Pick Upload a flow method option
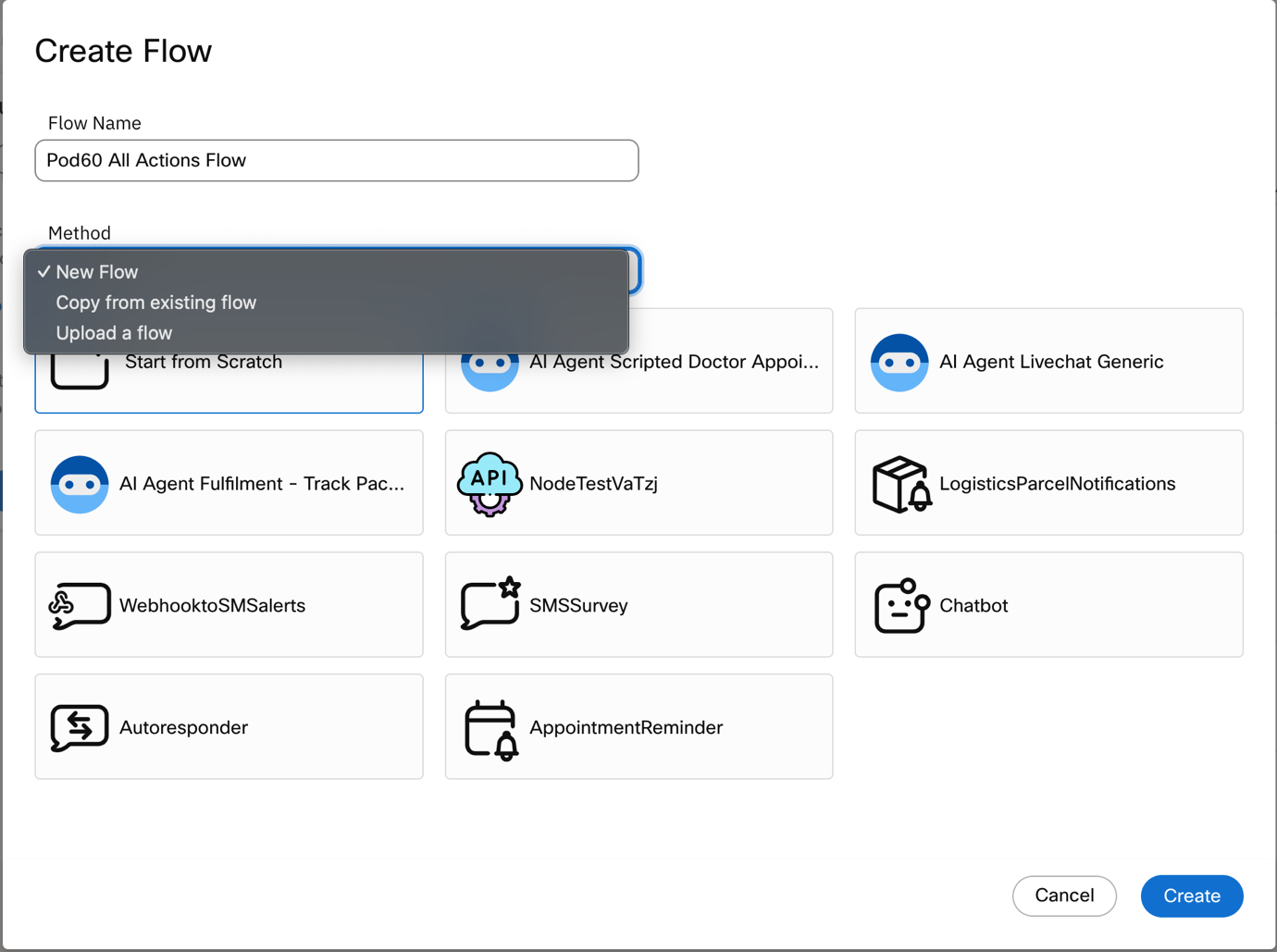The image size is (1277, 952). tap(114, 333)
